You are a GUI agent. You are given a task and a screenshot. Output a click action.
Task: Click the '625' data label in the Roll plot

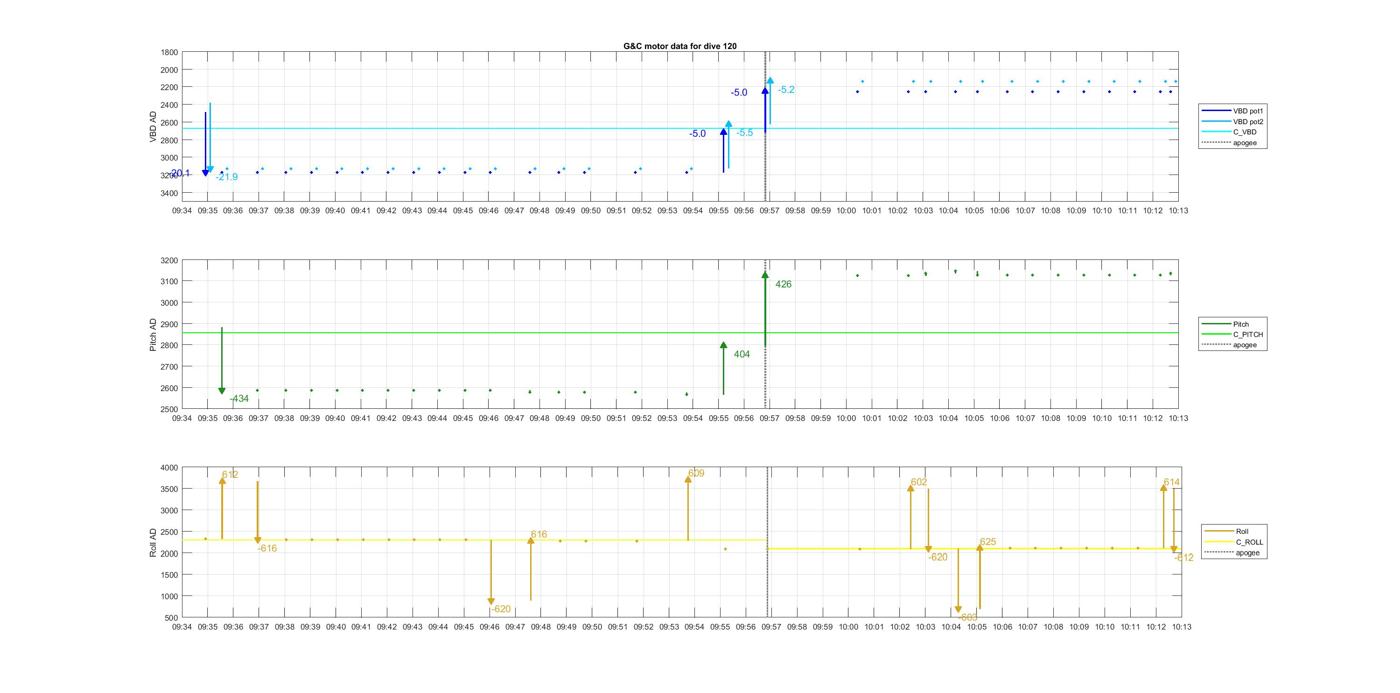tap(988, 542)
